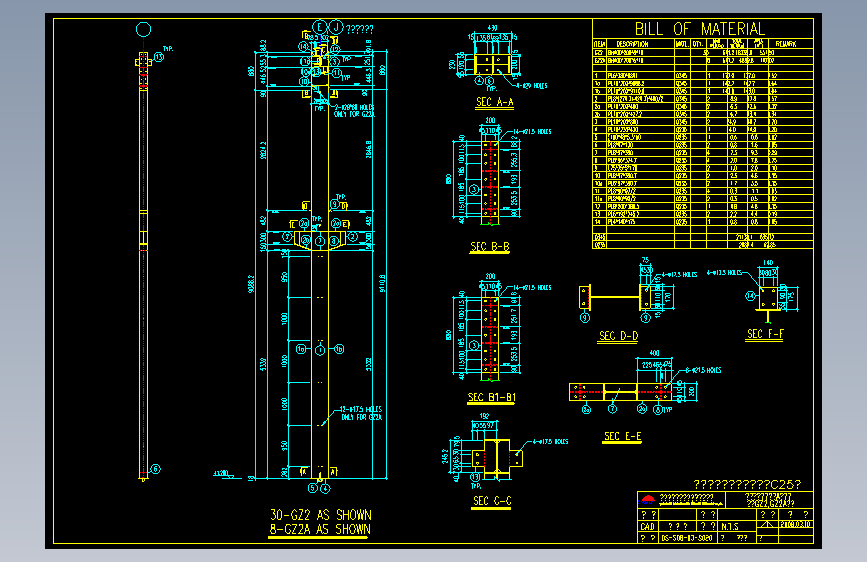Select the SEC B-B section label

click(x=490, y=247)
